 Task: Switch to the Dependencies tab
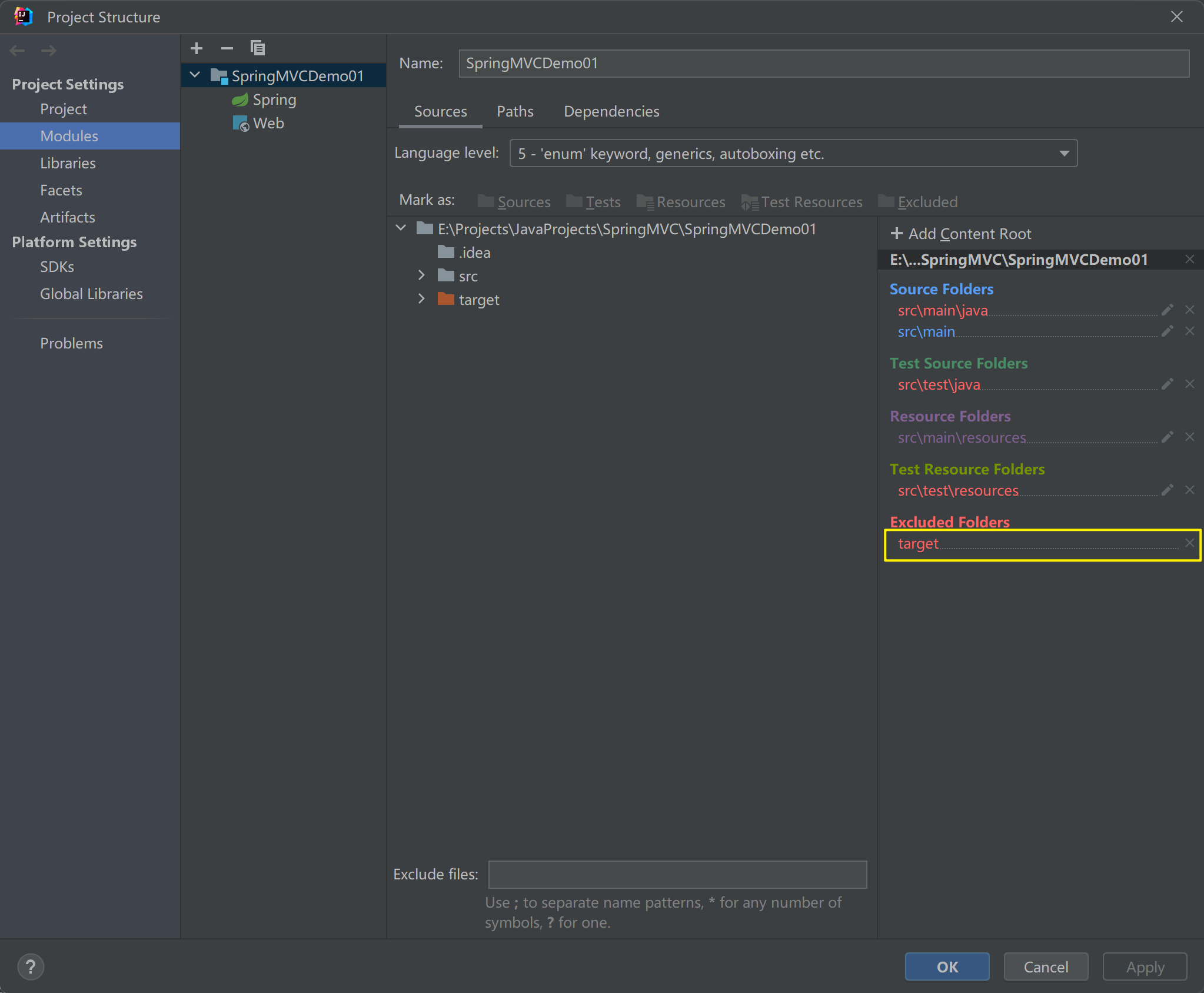click(611, 111)
